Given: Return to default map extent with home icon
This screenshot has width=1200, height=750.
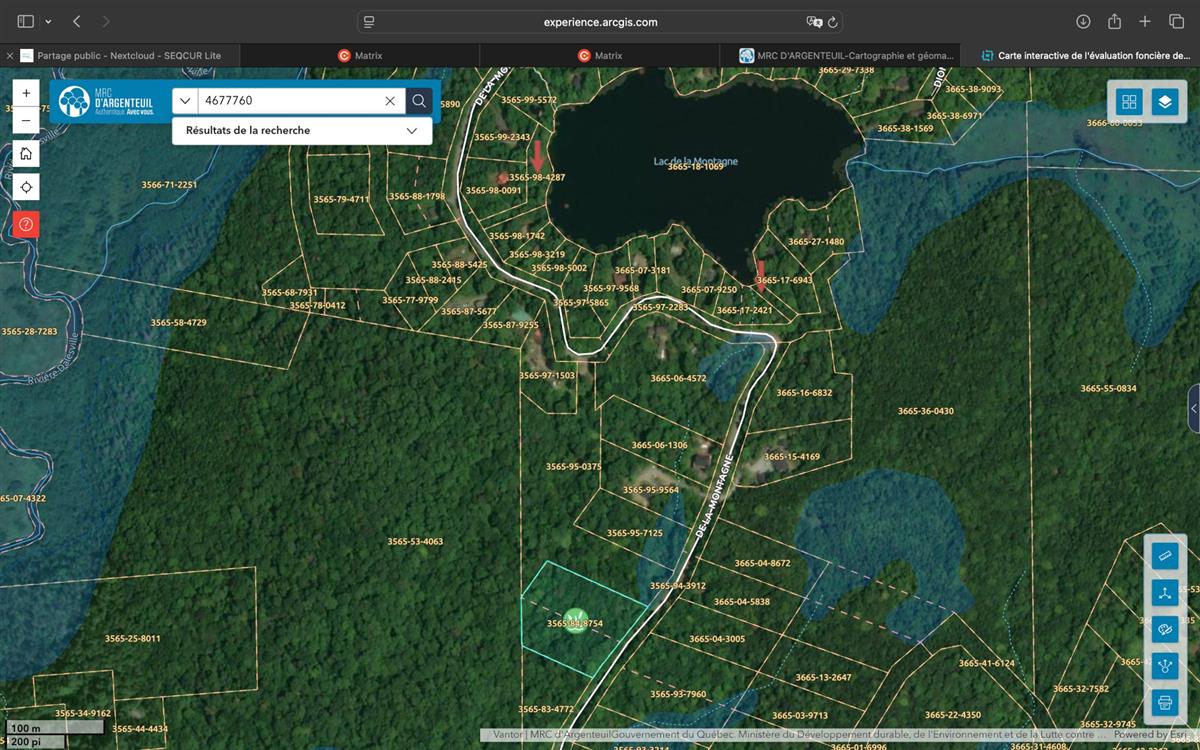Looking at the screenshot, I should (26, 154).
